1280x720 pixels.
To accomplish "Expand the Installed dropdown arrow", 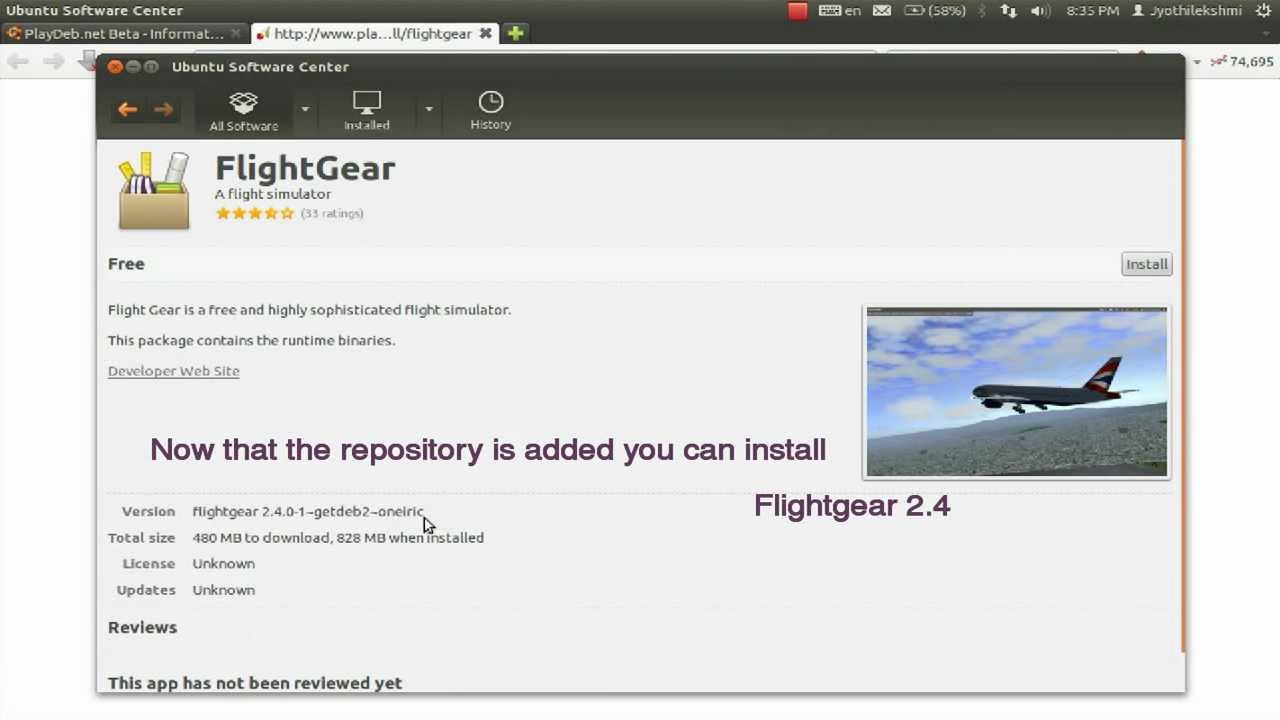I will click(x=428, y=109).
